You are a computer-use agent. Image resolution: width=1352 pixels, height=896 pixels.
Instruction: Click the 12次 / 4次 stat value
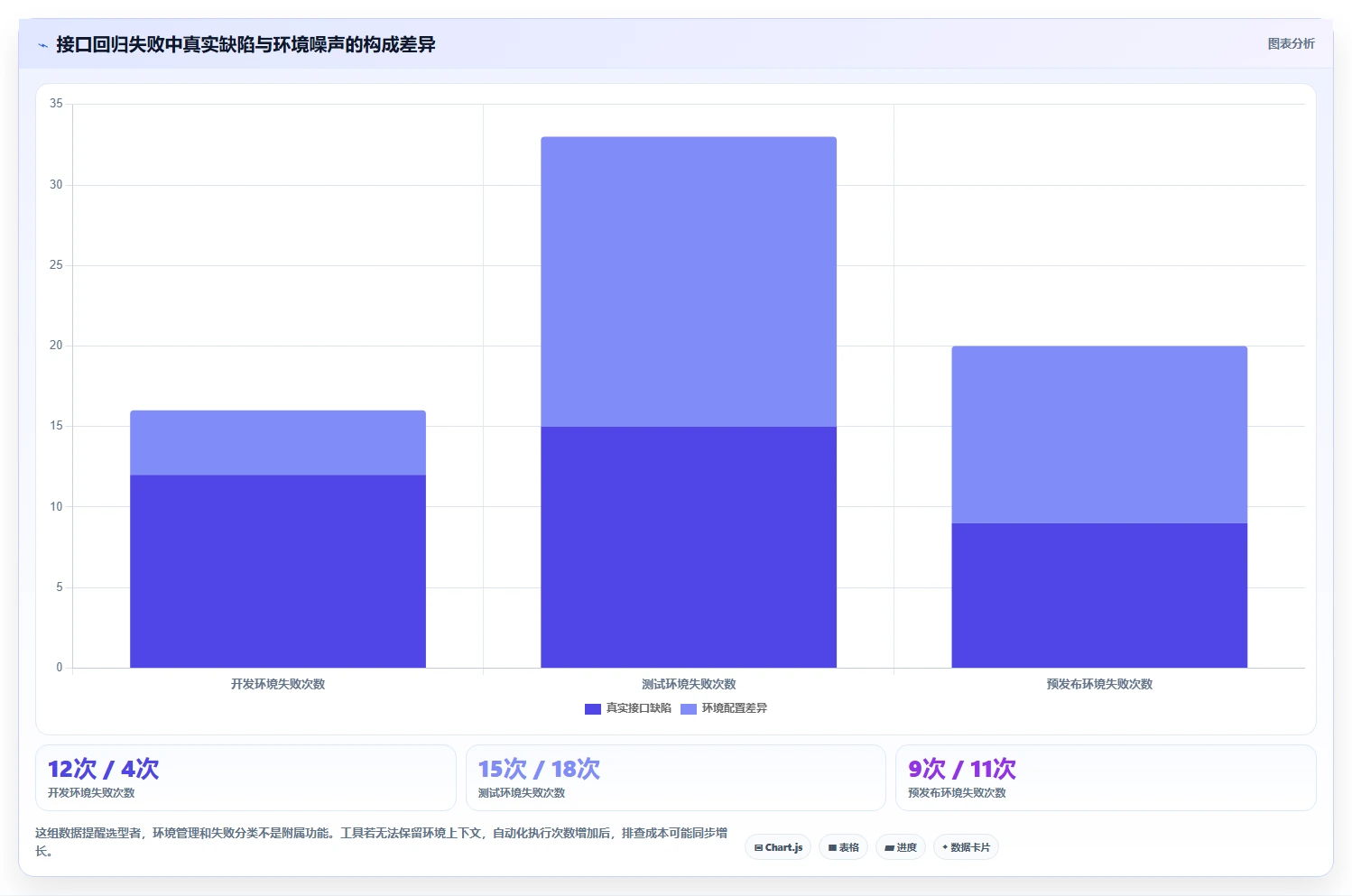104,769
